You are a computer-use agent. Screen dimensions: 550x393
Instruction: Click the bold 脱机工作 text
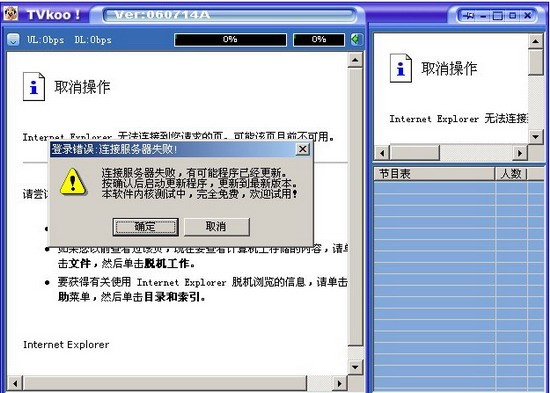[x=167, y=263]
